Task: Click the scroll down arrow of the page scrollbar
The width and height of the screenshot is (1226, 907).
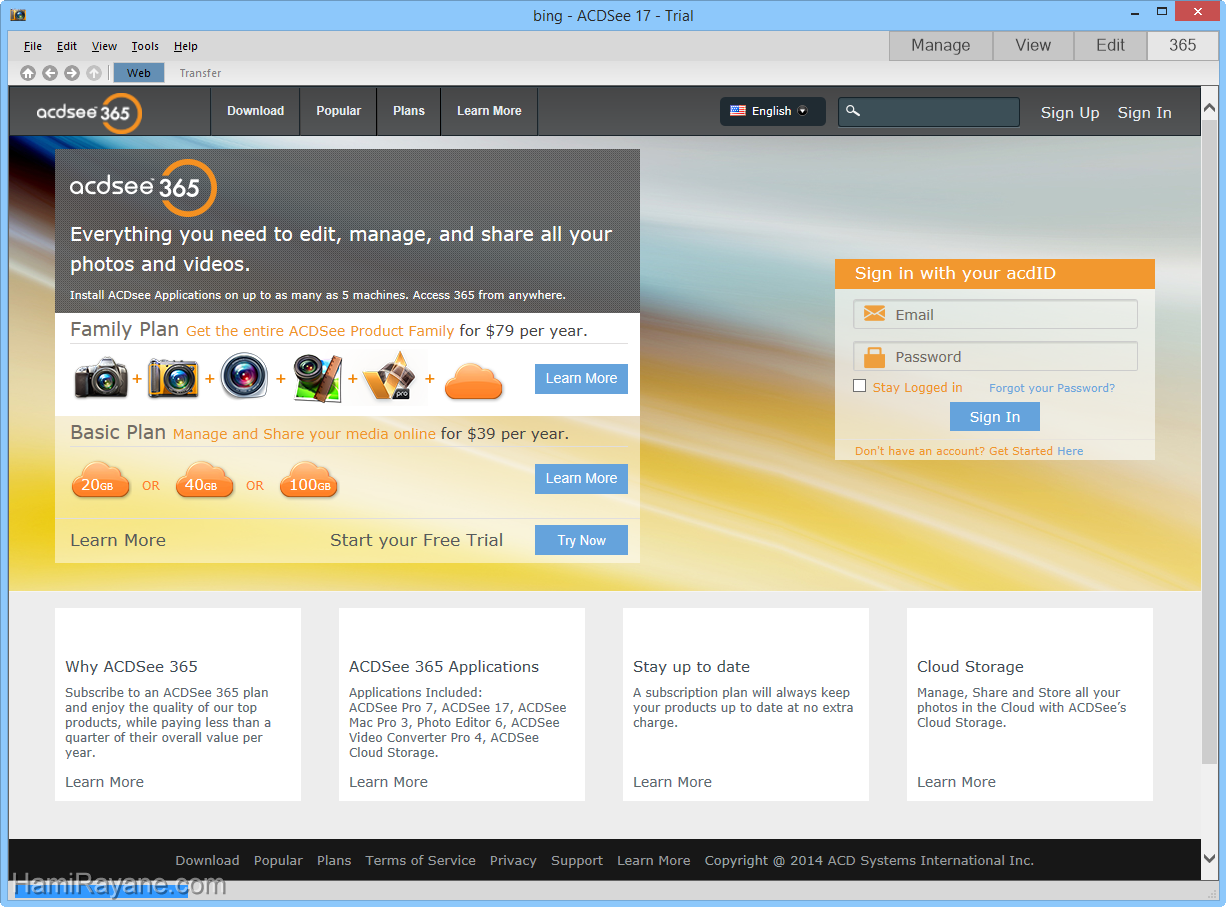Action: tap(1209, 859)
